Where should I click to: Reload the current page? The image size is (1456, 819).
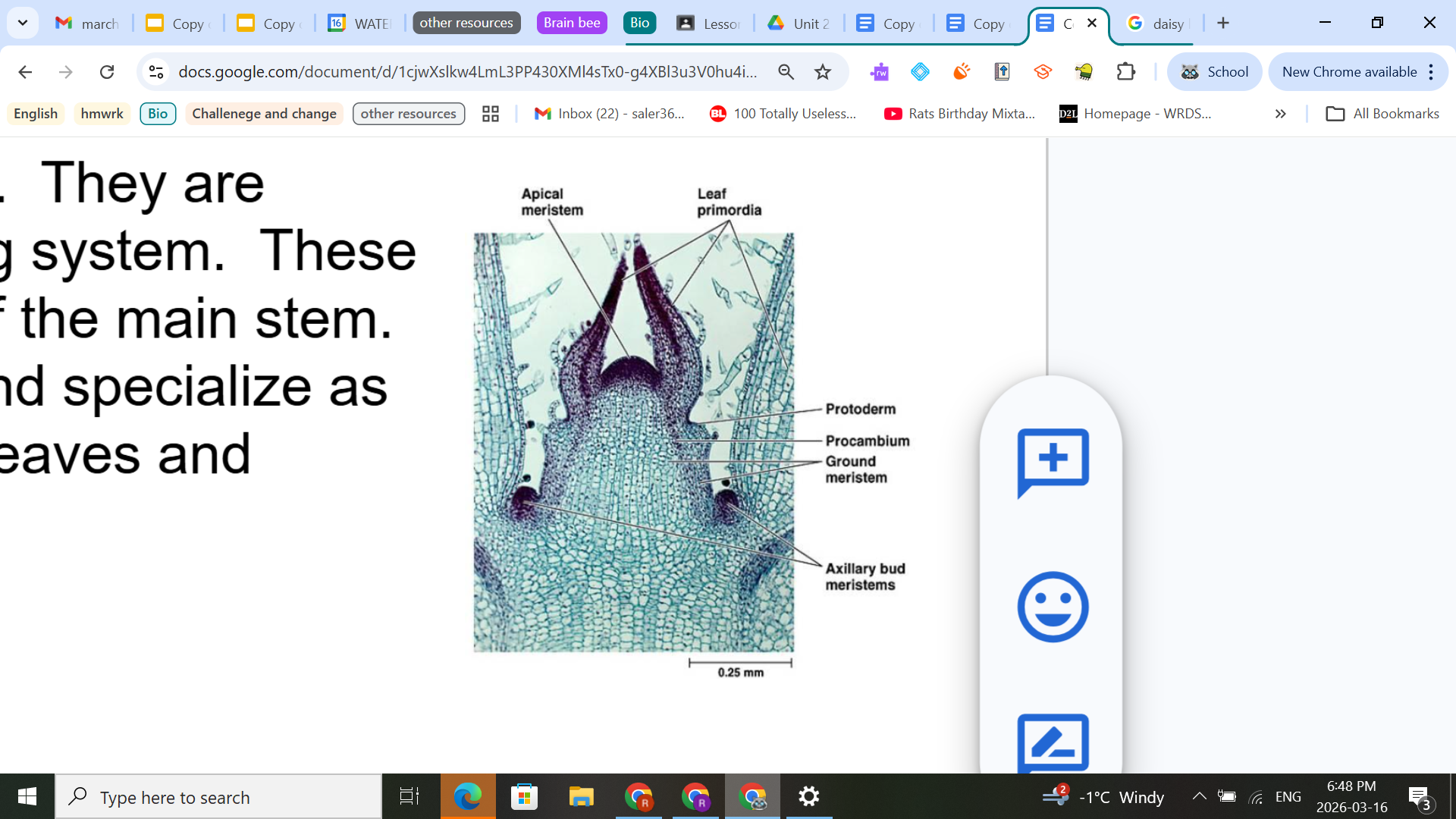click(107, 72)
